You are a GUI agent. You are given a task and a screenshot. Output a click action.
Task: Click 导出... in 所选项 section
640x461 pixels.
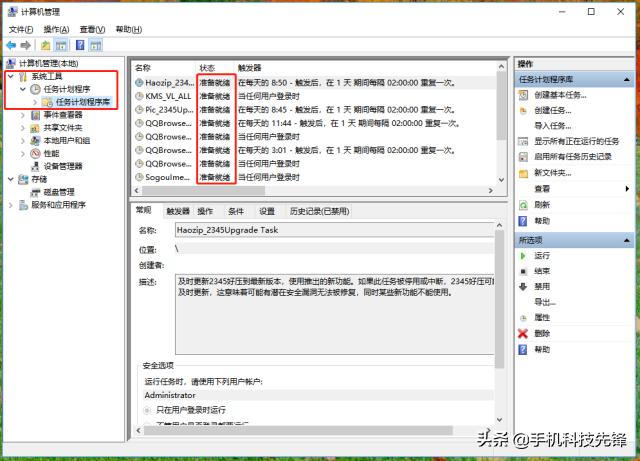click(x=545, y=302)
